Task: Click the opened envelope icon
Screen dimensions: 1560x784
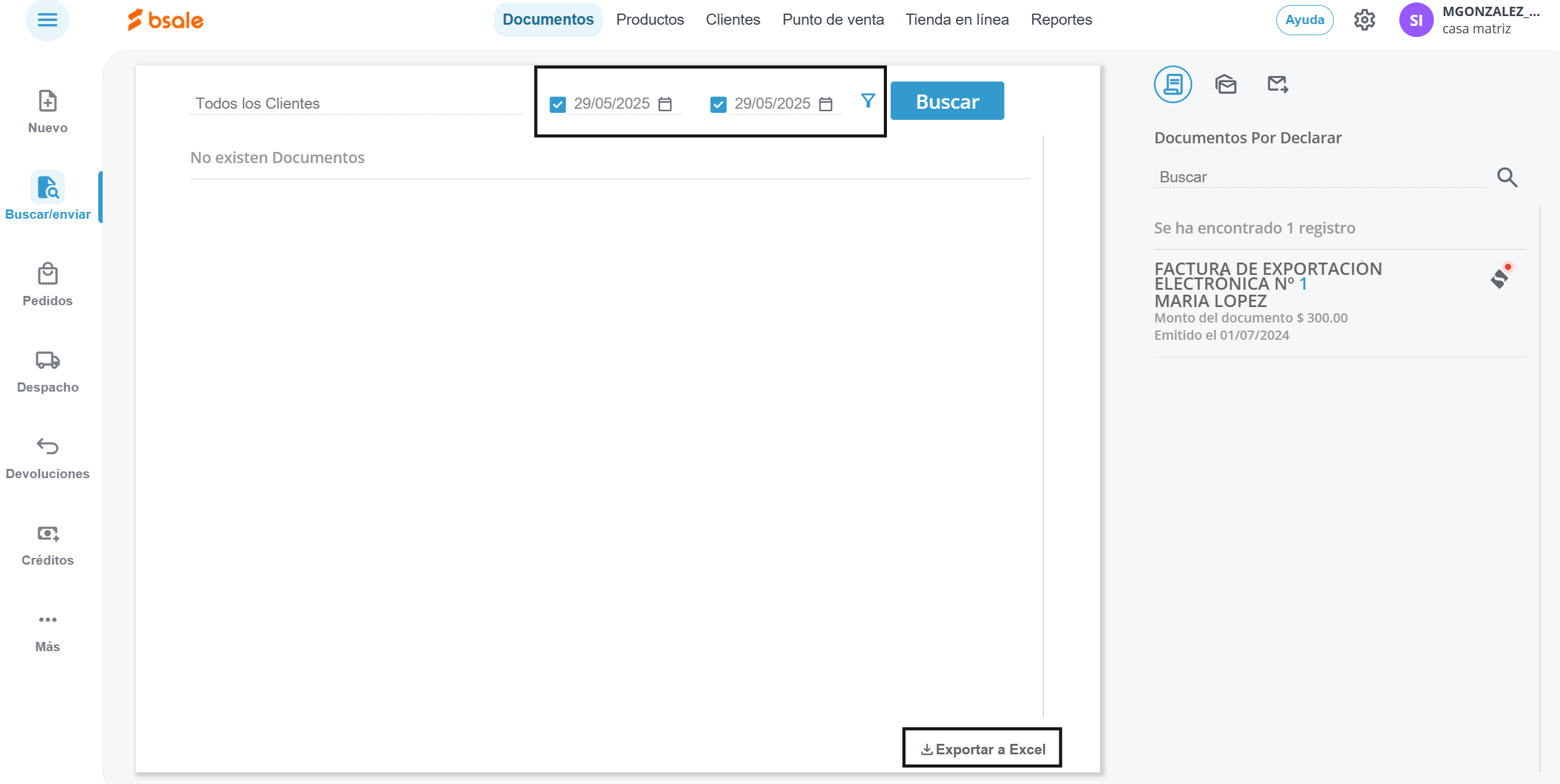Action: coord(1226,84)
